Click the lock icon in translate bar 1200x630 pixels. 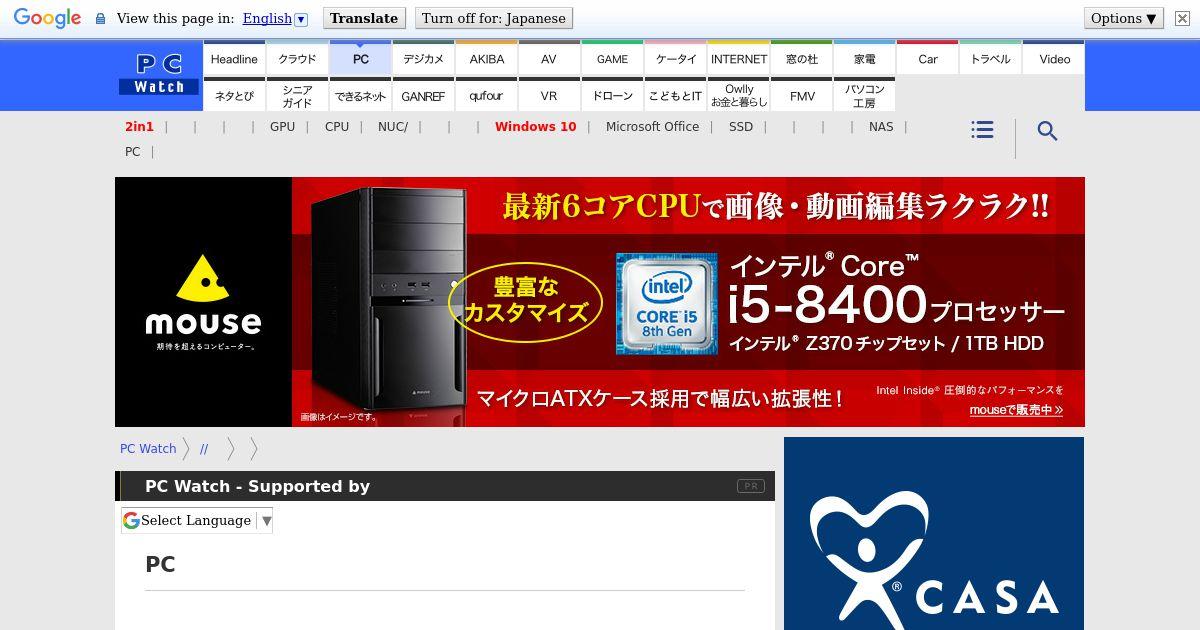[x=100, y=18]
